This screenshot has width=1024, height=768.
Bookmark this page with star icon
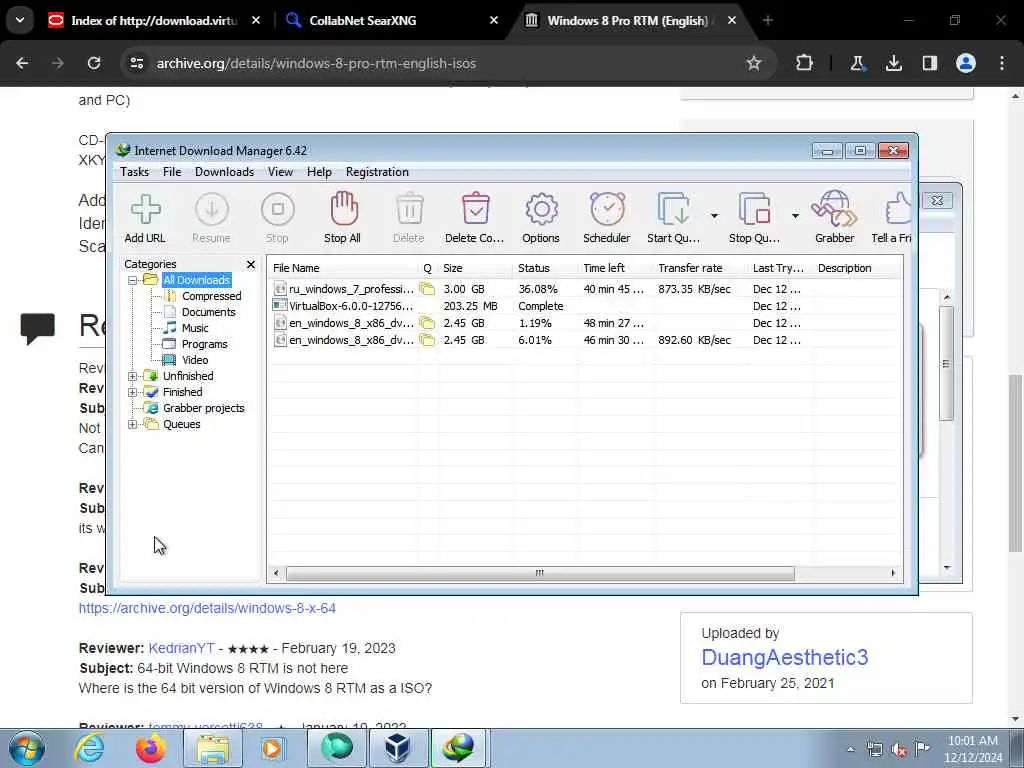pyautogui.click(x=754, y=63)
